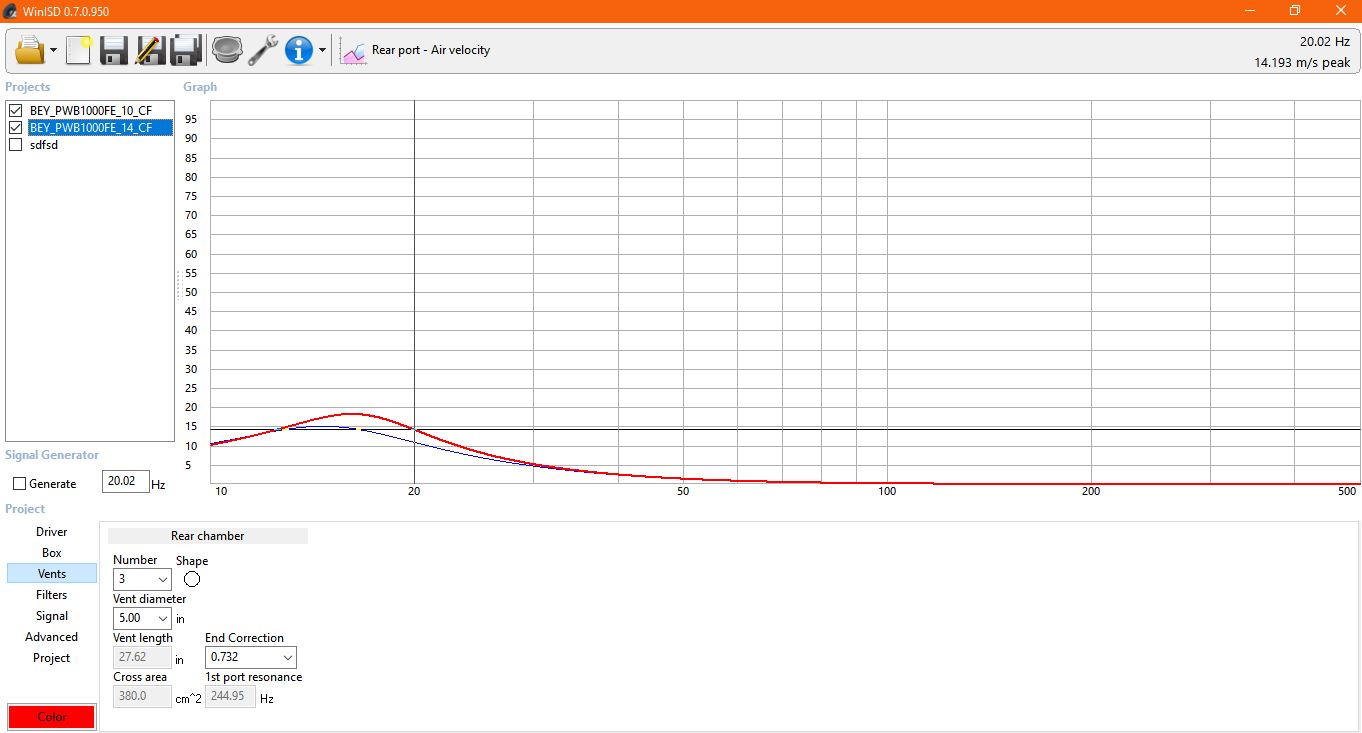1362x733 pixels.
Task: Restore down the WinISD window
Action: (1295, 11)
